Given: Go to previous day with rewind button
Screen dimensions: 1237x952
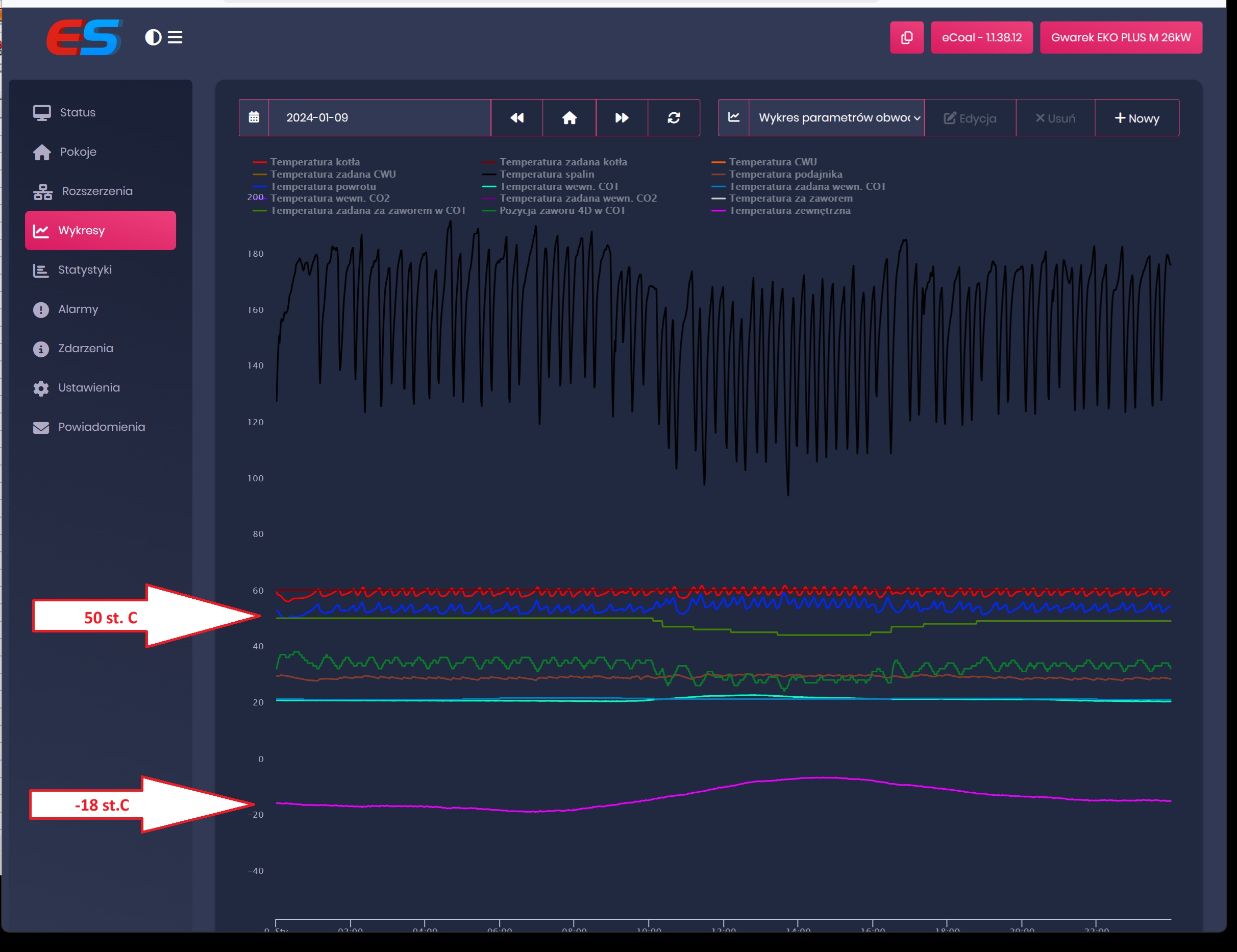Looking at the screenshot, I should [x=516, y=117].
